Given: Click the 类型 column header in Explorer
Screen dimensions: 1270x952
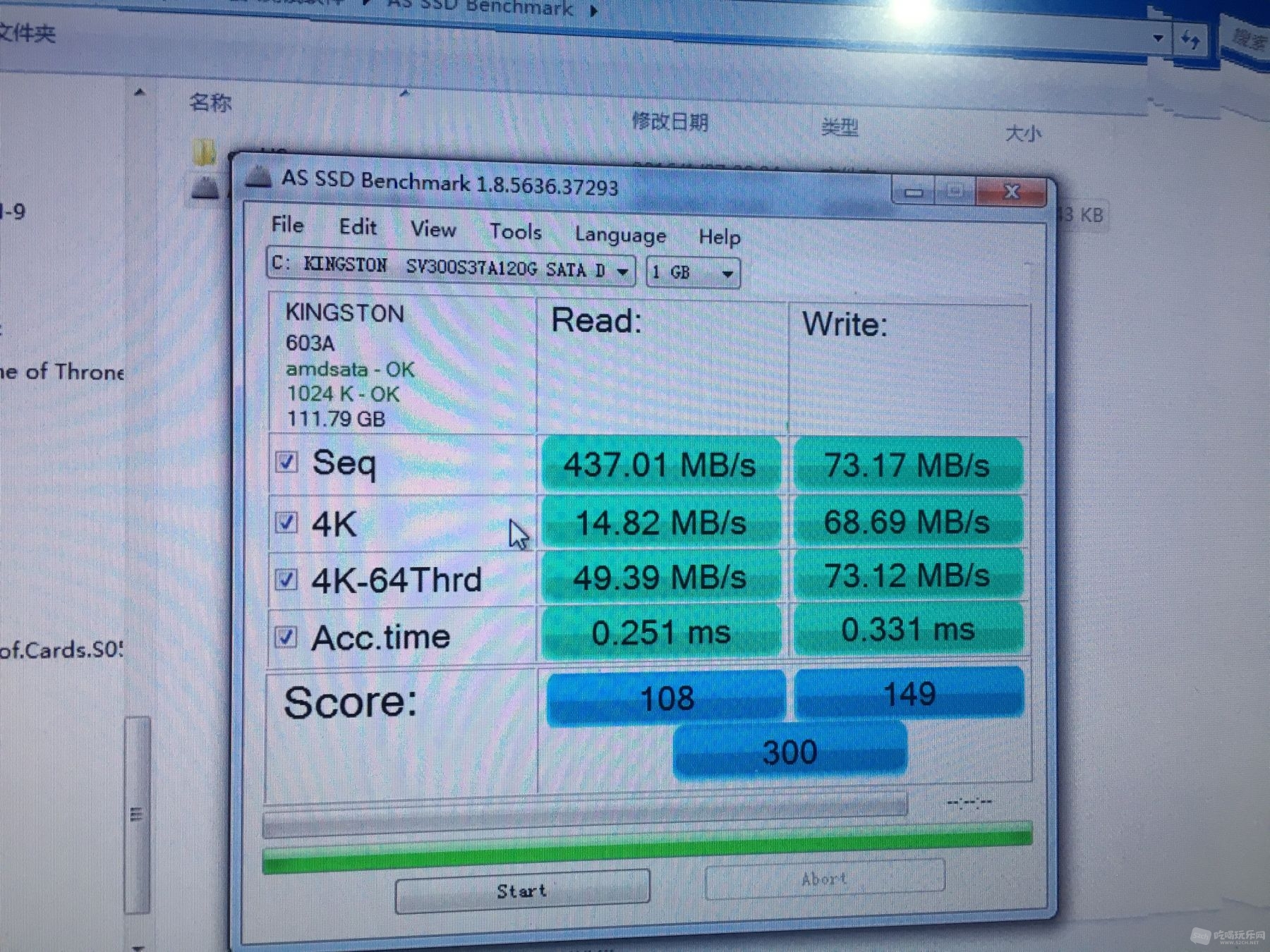Looking at the screenshot, I should 840,128.
